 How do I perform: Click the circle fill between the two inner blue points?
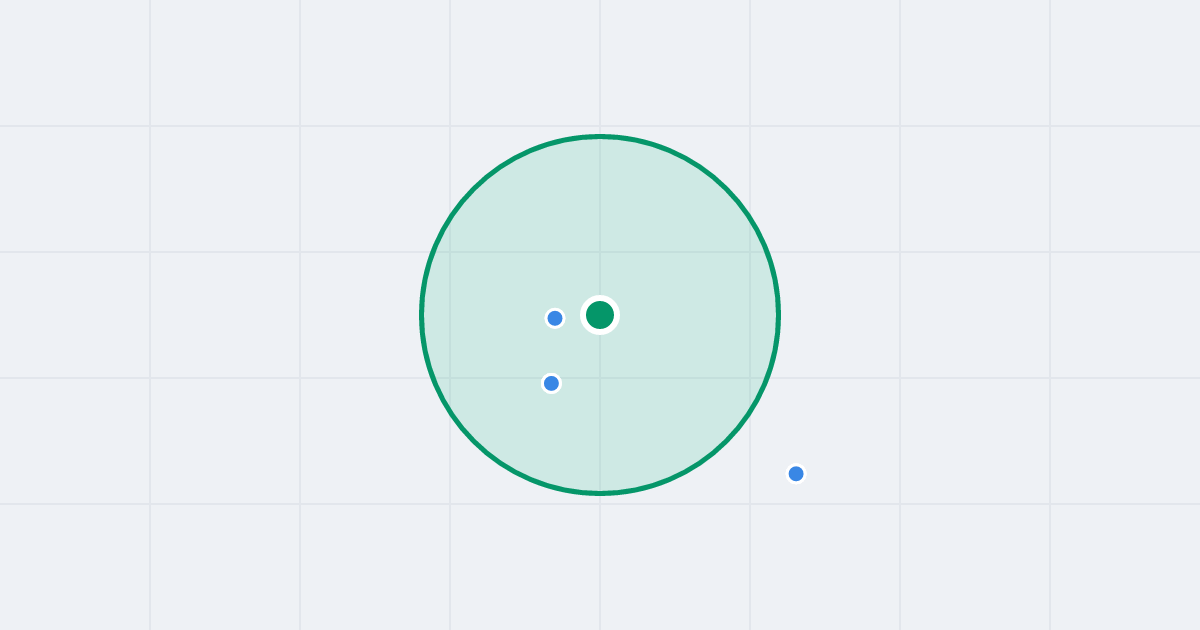click(x=553, y=350)
